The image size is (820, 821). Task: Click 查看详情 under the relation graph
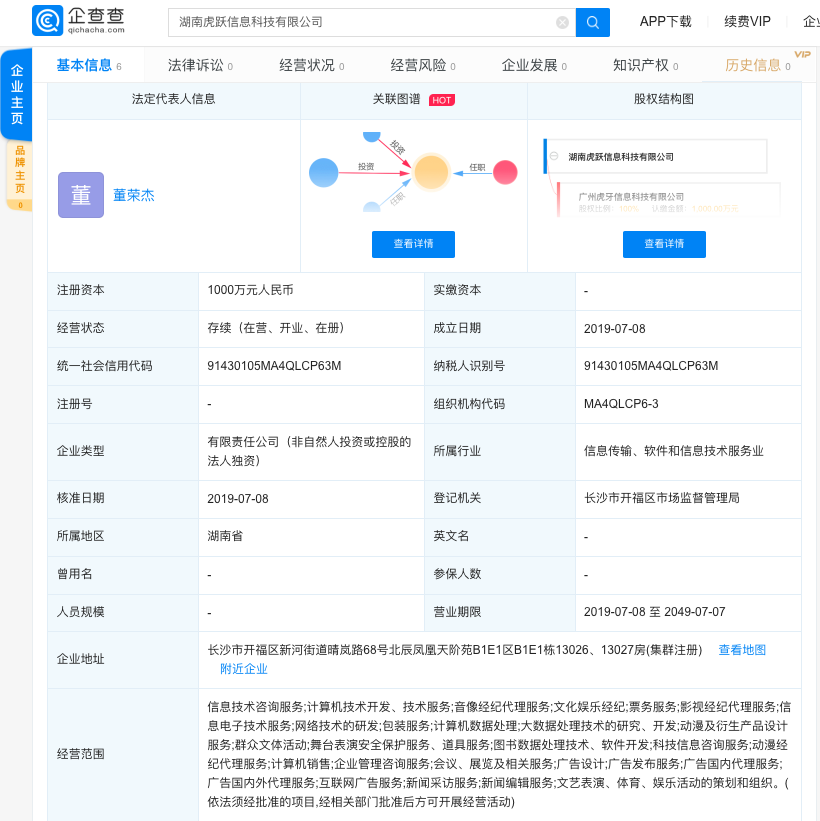[x=413, y=244]
